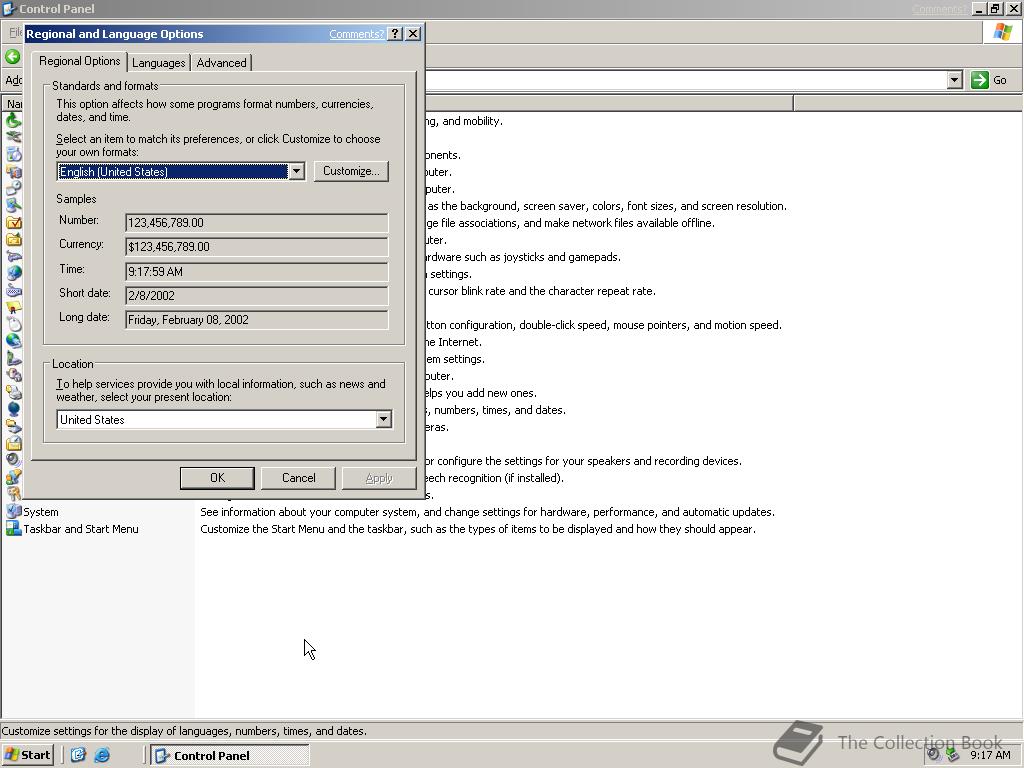Screen dimensions: 1024x768
Task: Select the Game Controllers icon for joysticks
Action: (13, 256)
